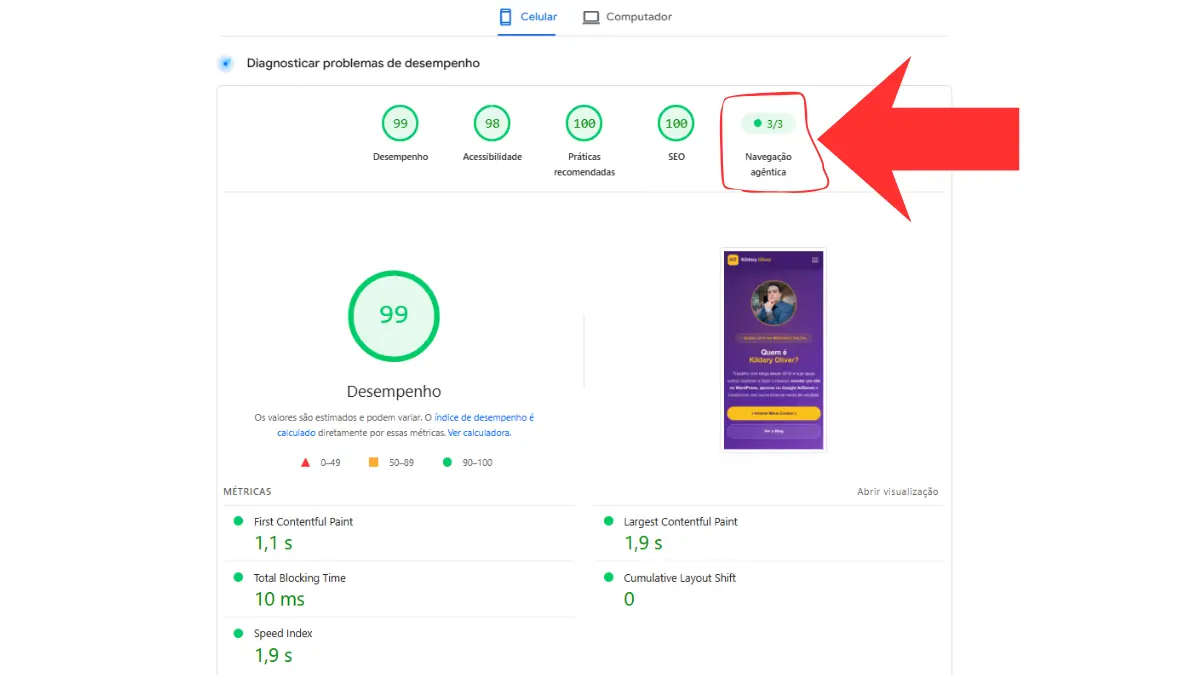
Task: Open the Práticas recomendadas score gauge 100
Action: tap(584, 123)
